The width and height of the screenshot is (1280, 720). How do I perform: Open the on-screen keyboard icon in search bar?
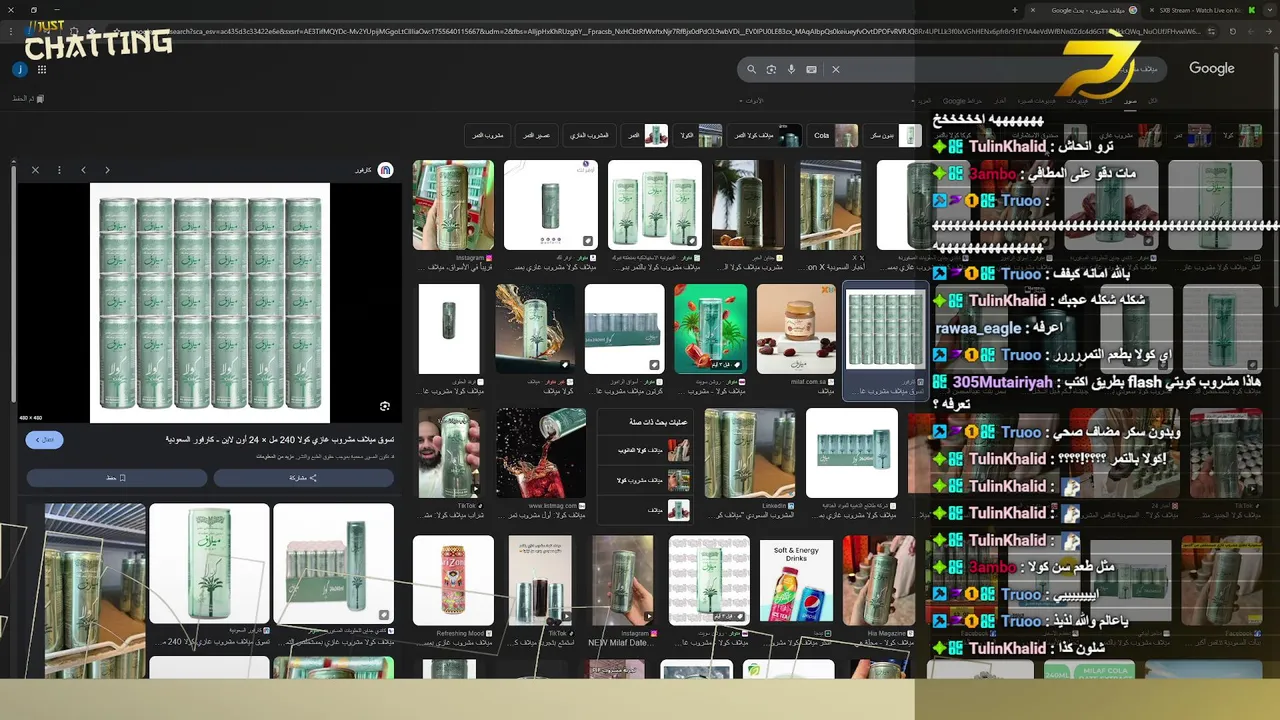[x=811, y=69]
